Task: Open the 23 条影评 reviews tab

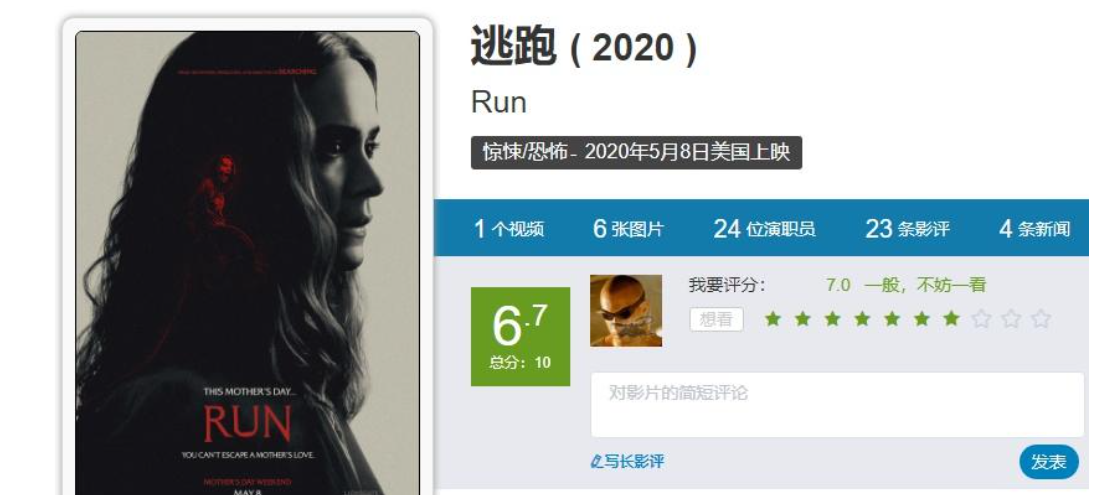Action: pos(908,228)
